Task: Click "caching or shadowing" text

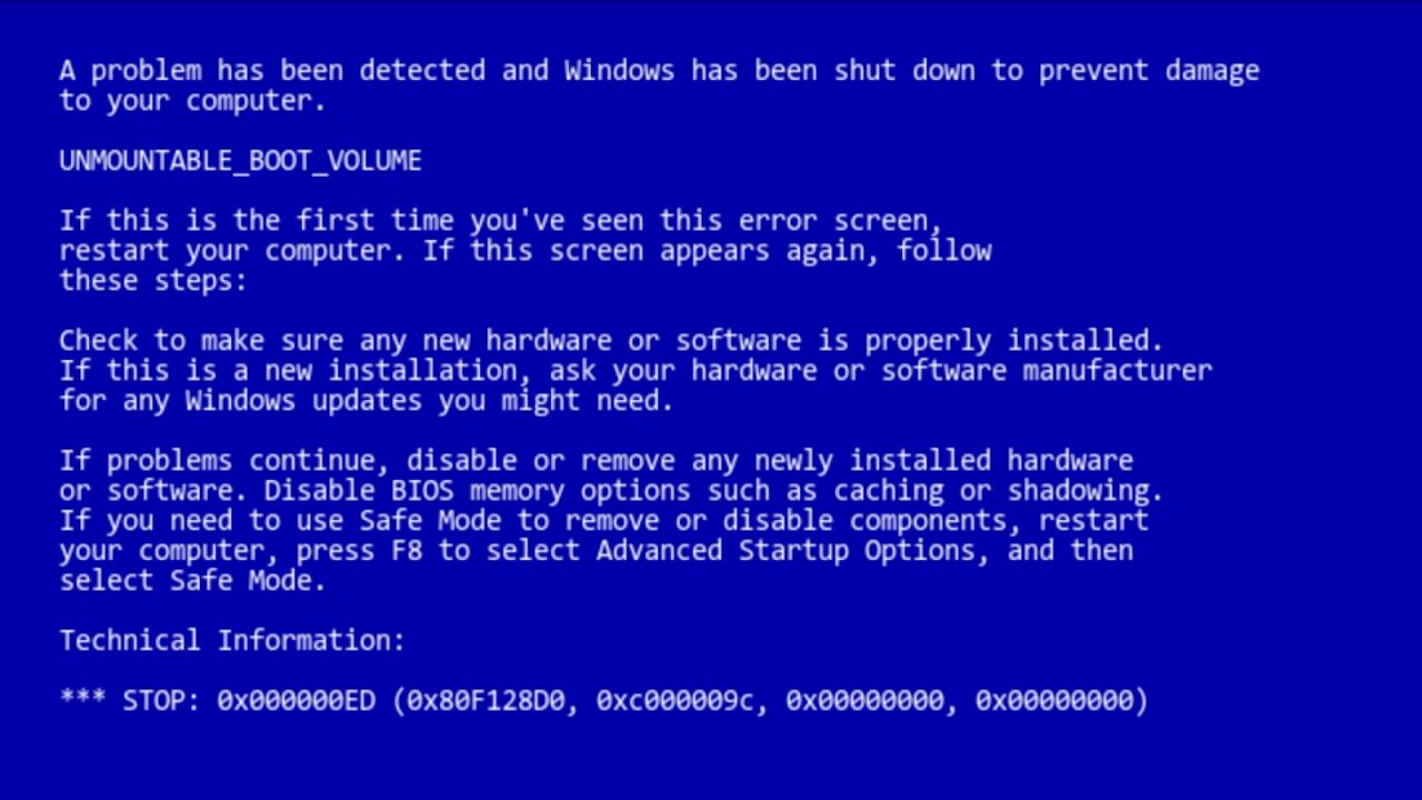Action: [x=991, y=491]
